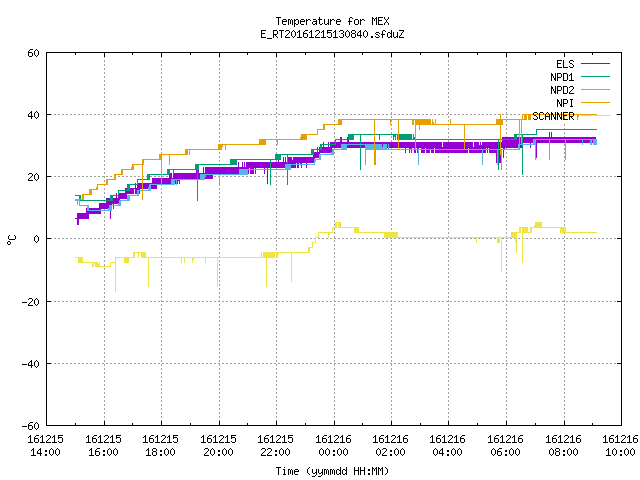Click the chart title 'Temperature for MEX'
The height and width of the screenshot is (480, 640).
click(332, 21)
